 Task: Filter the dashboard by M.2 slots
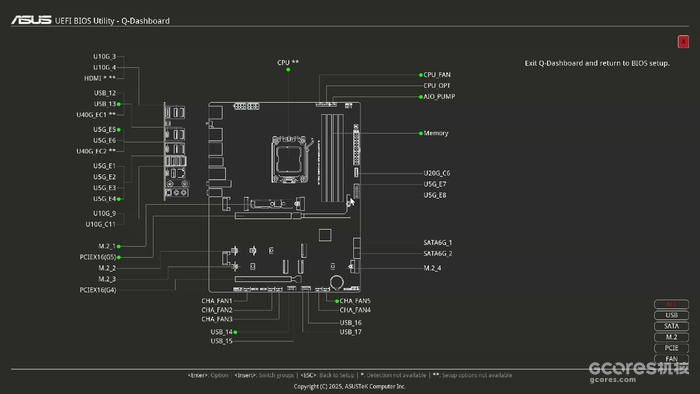[671, 337]
